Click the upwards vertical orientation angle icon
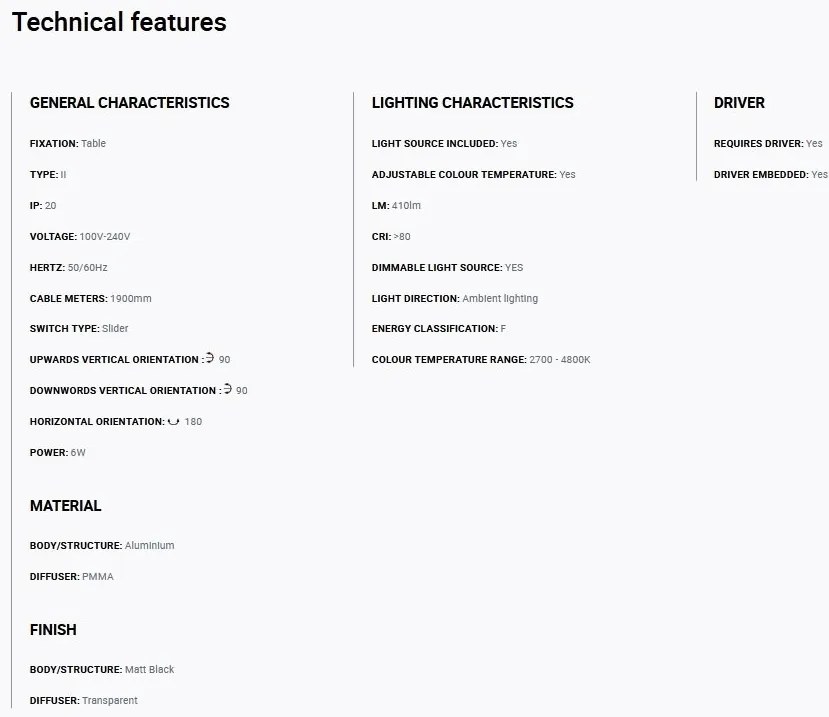The width and height of the screenshot is (829, 717). click(x=210, y=358)
